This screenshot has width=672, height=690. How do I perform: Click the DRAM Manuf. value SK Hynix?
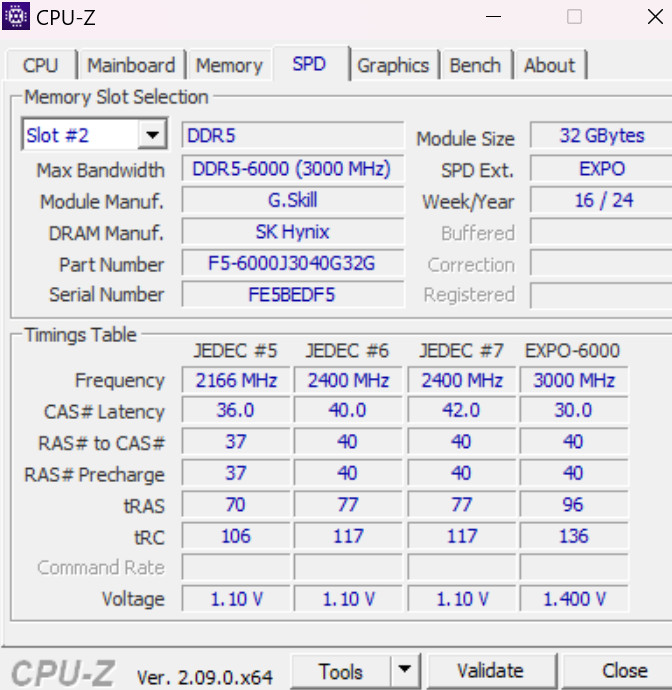(x=293, y=232)
